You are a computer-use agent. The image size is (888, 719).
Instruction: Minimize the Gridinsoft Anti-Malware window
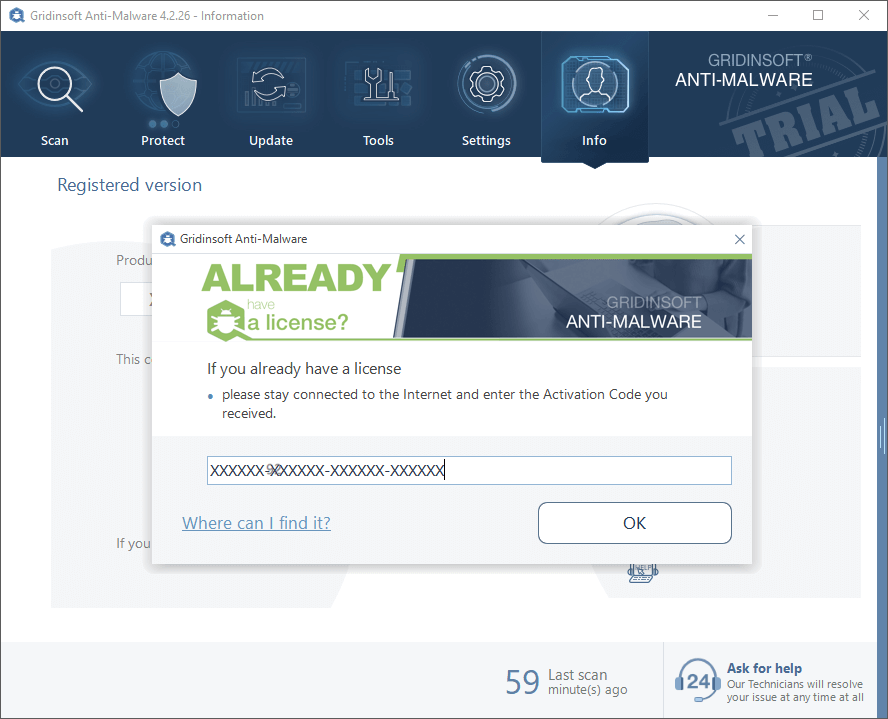pos(773,15)
